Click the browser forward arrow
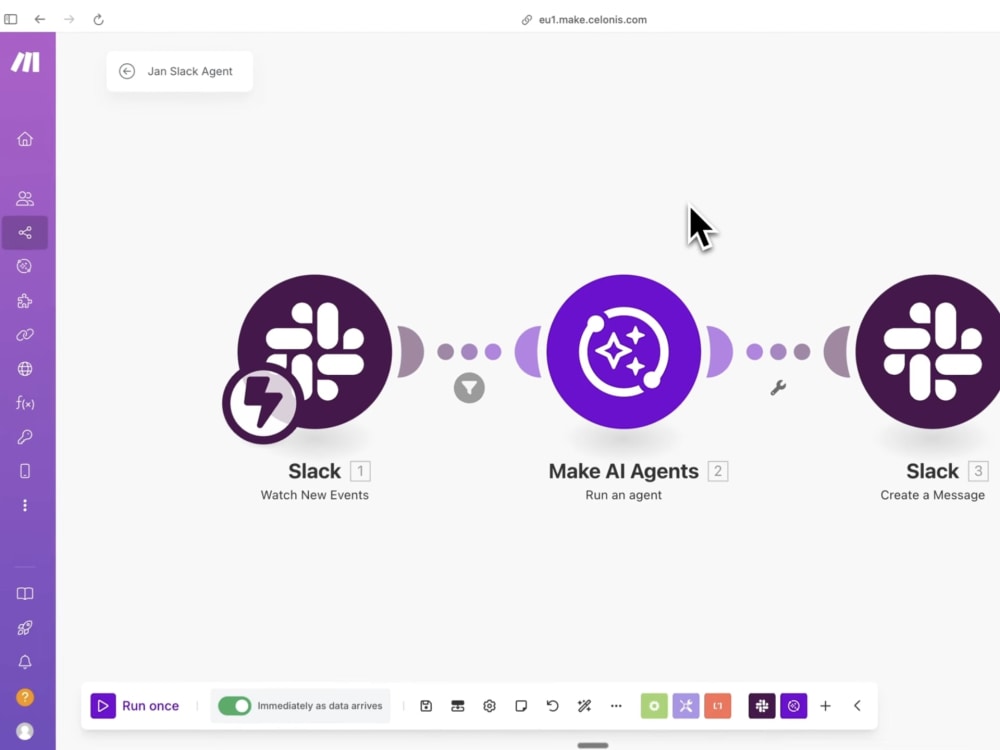The image size is (1000, 750). click(x=69, y=19)
